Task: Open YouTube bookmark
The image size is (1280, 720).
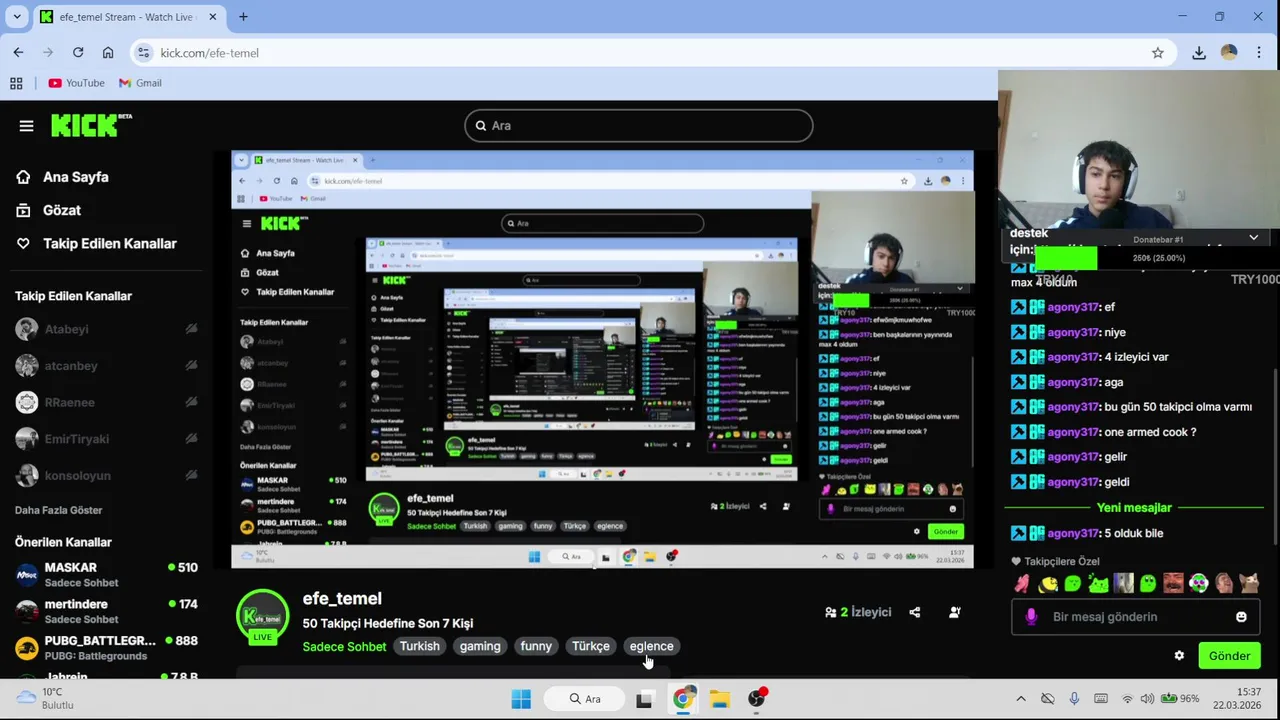Action: pos(76,83)
